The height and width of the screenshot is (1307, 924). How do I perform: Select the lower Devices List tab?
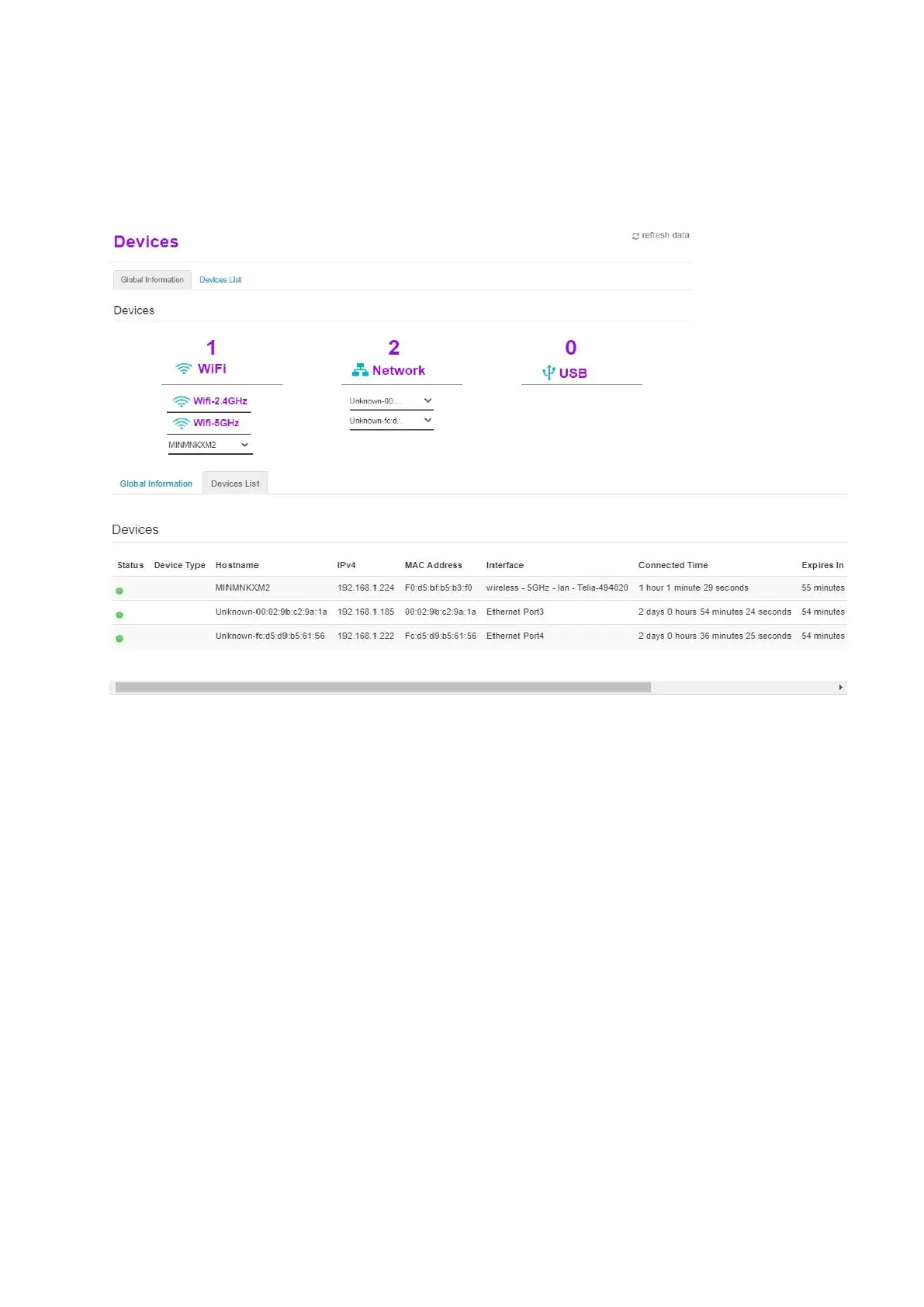tap(235, 484)
